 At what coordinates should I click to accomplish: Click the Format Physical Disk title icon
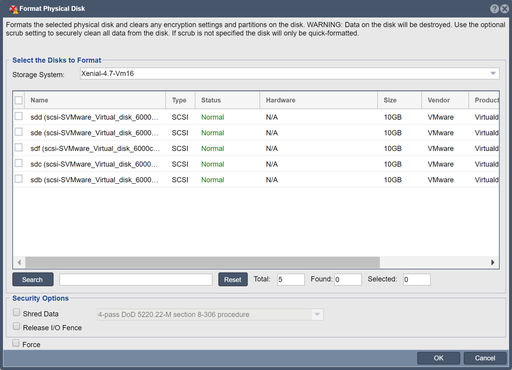click(13, 9)
